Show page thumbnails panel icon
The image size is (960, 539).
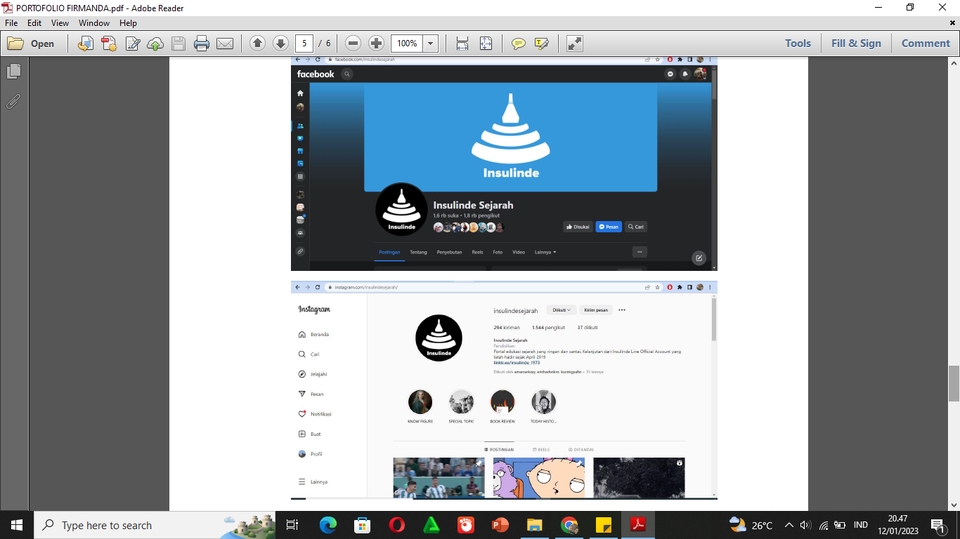pyautogui.click(x=13, y=71)
